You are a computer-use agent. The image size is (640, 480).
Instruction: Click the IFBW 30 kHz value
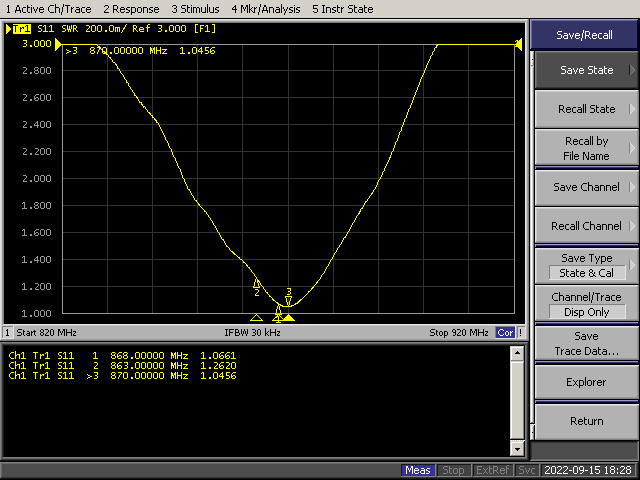coord(252,333)
